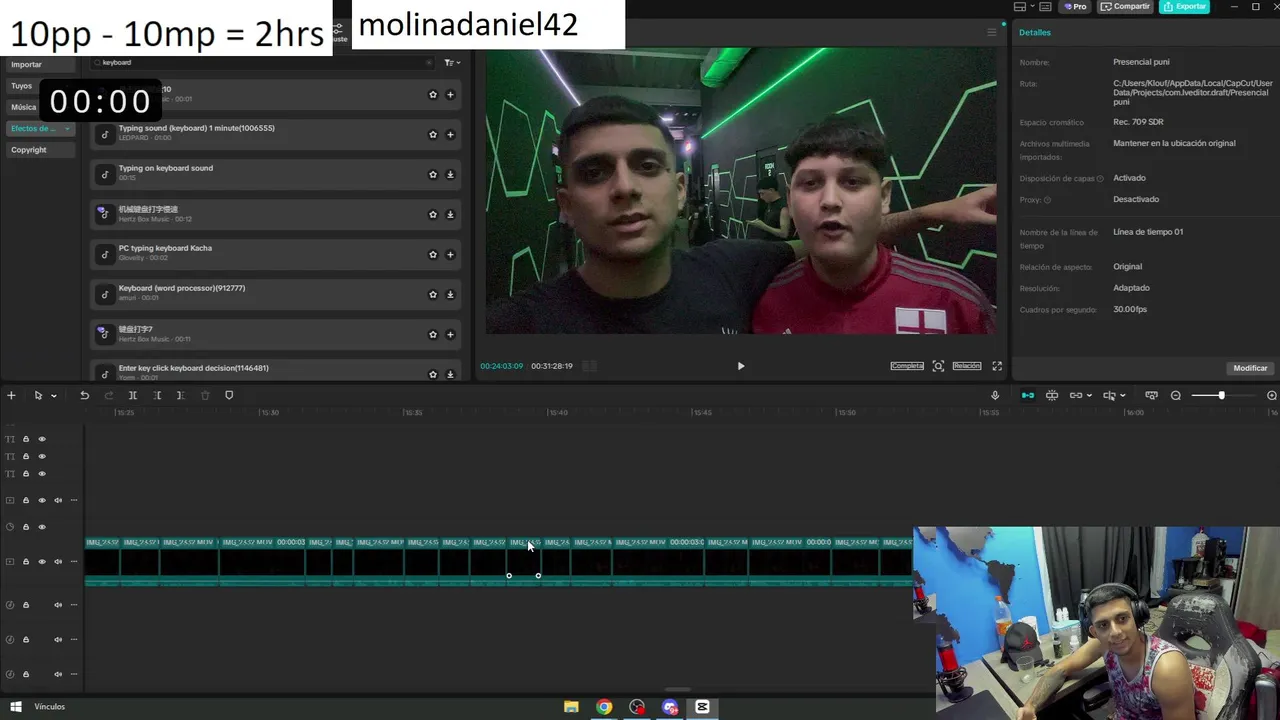Open File Explorer from the taskbar

[571, 707]
